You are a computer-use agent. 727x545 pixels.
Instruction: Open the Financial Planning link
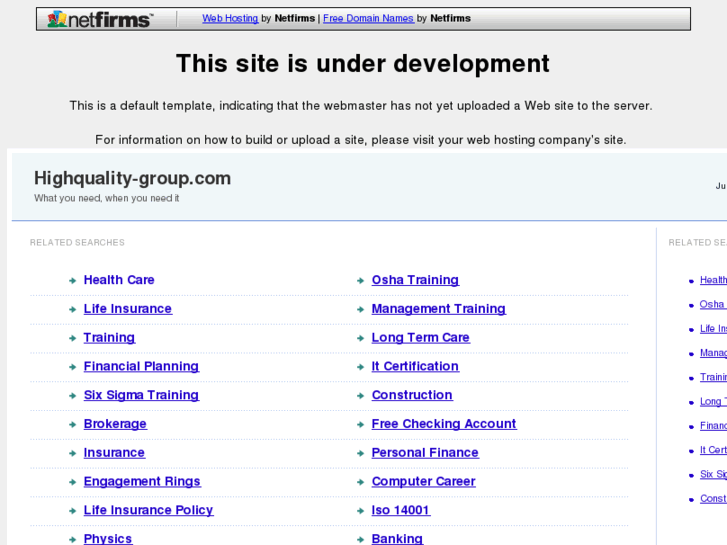pyautogui.click(x=141, y=366)
